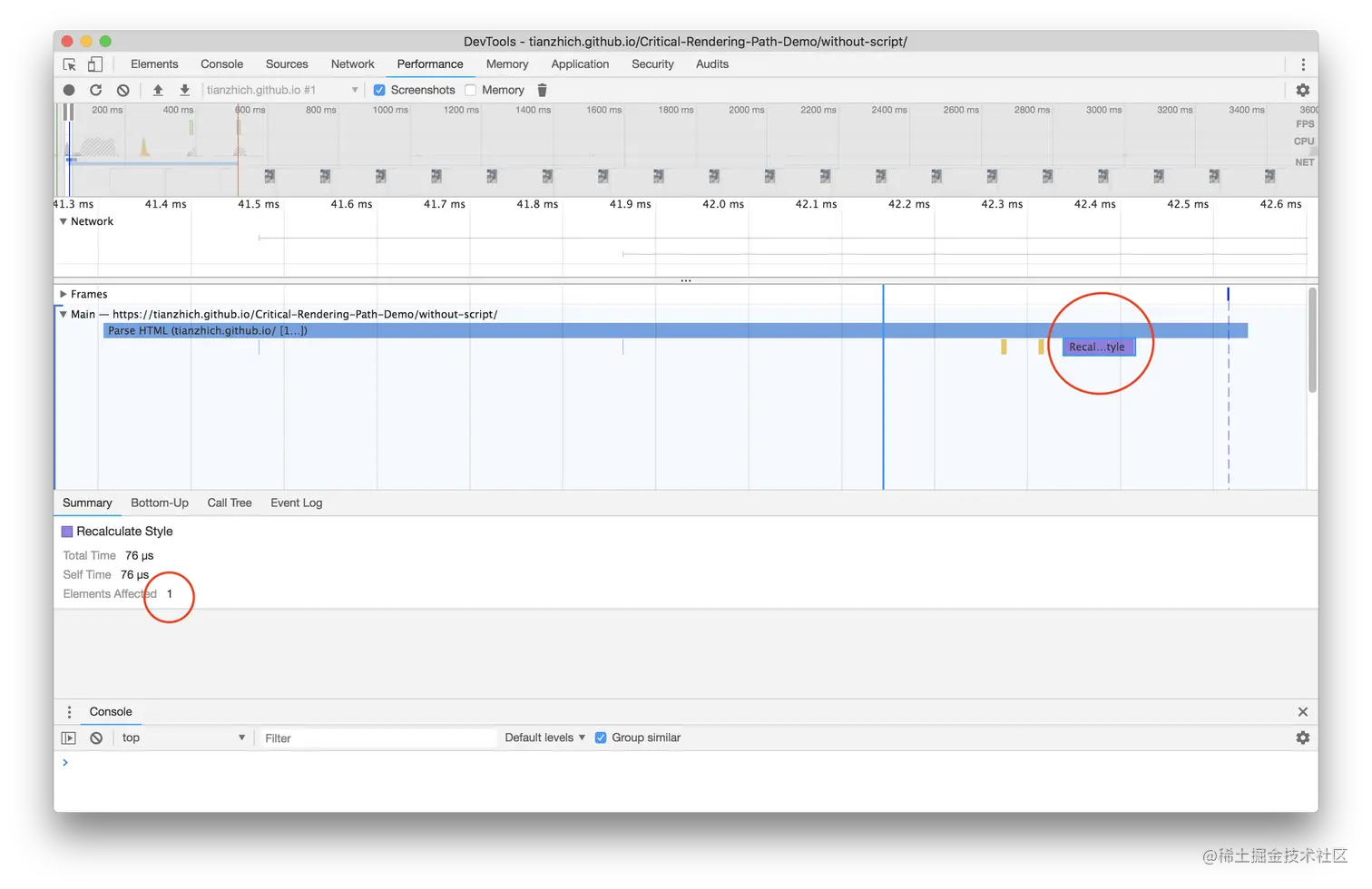Toggle the device toolbar icon

coord(95,64)
